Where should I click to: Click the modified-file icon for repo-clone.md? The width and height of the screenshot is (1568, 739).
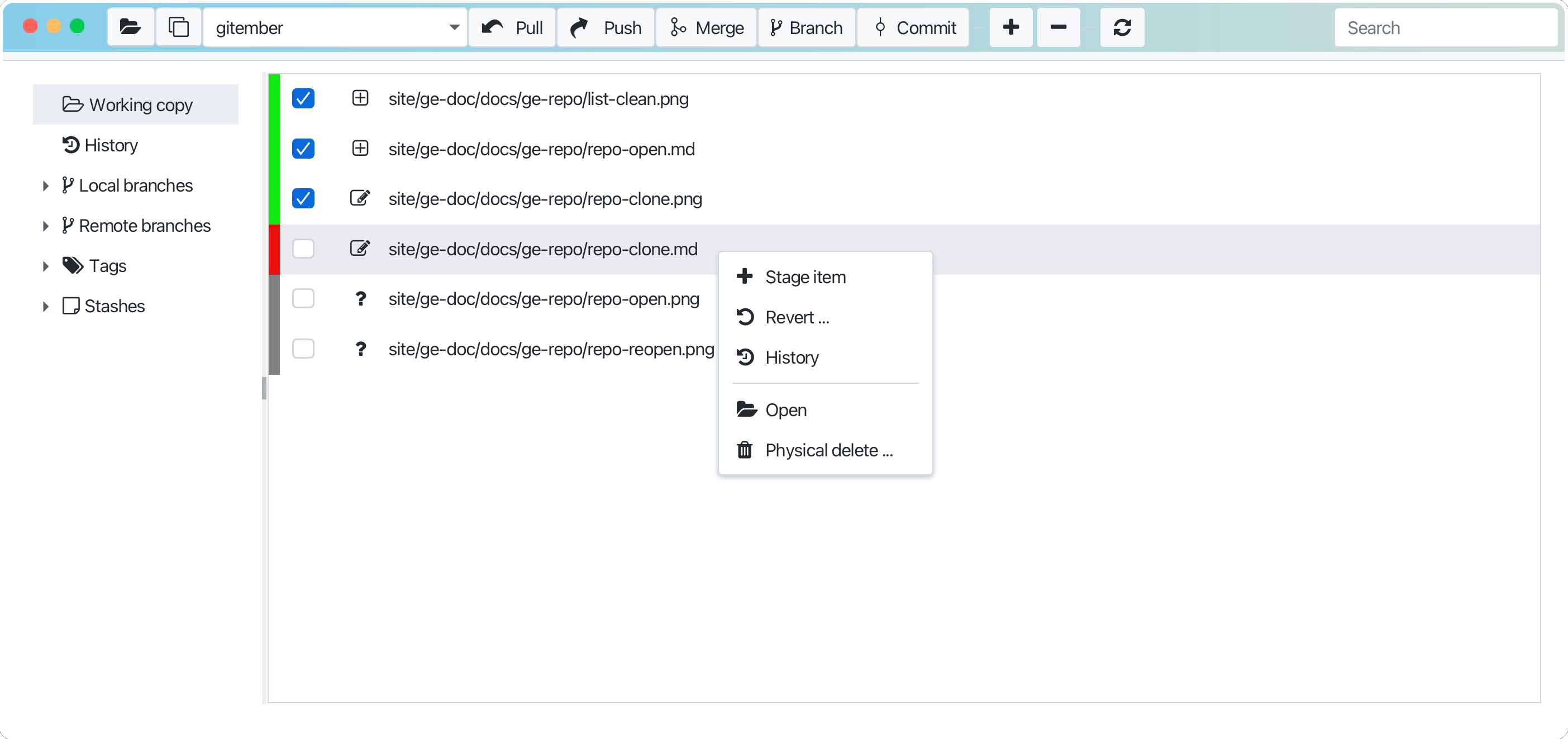point(360,249)
